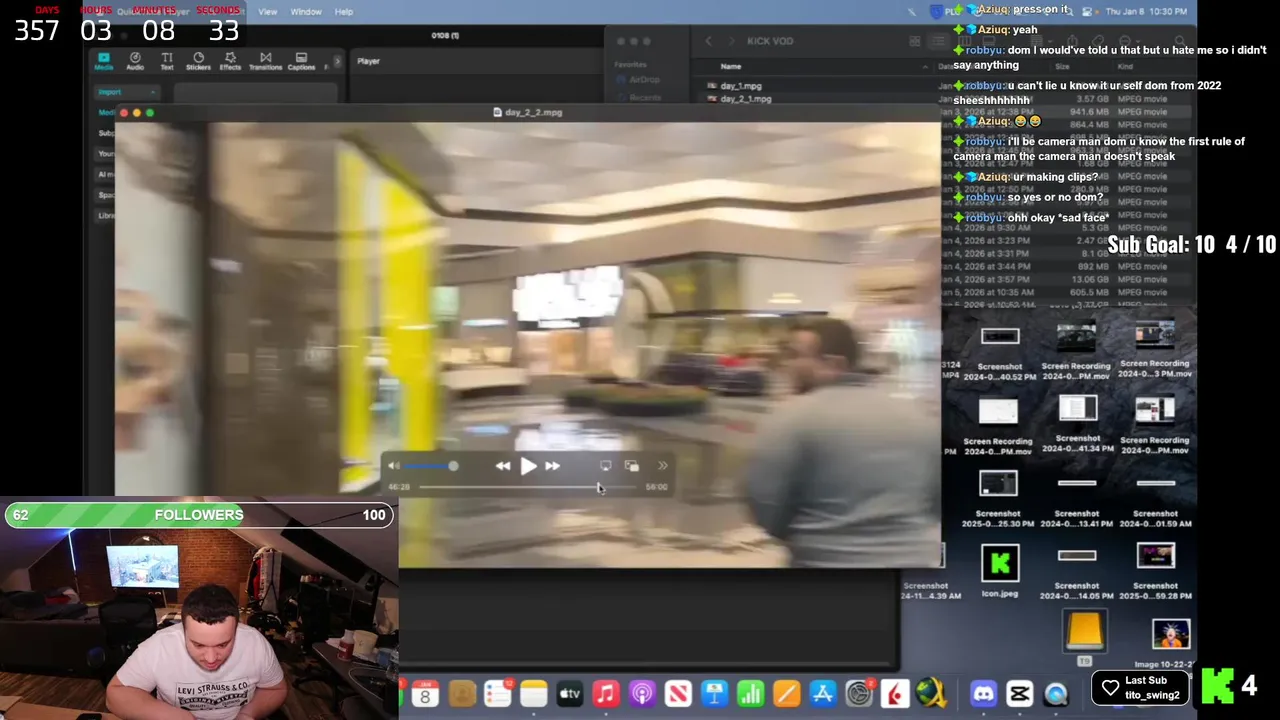Launch Numbers from the Dock
The image size is (1280, 720).
coord(750,693)
